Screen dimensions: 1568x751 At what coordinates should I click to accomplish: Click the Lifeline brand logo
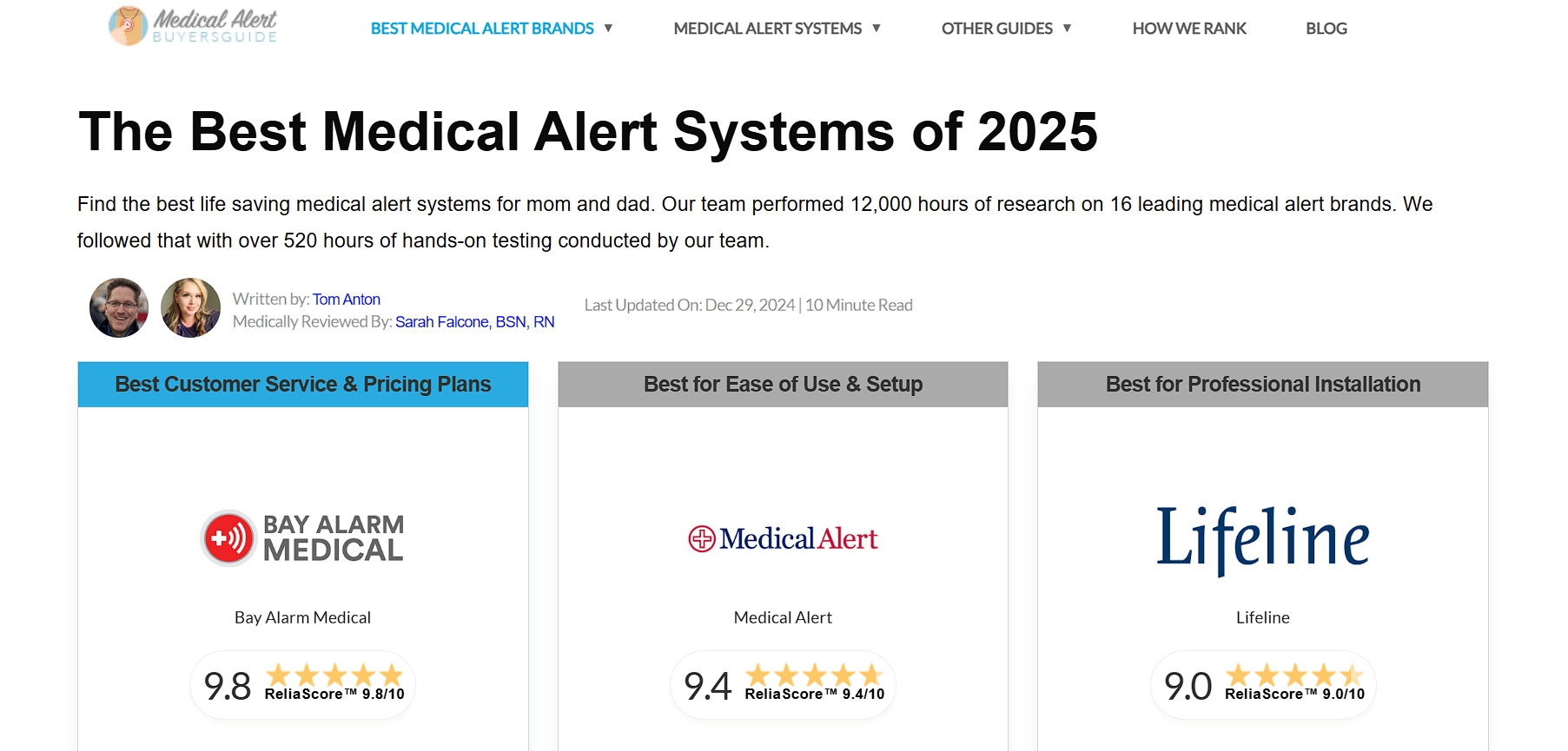point(1263,540)
